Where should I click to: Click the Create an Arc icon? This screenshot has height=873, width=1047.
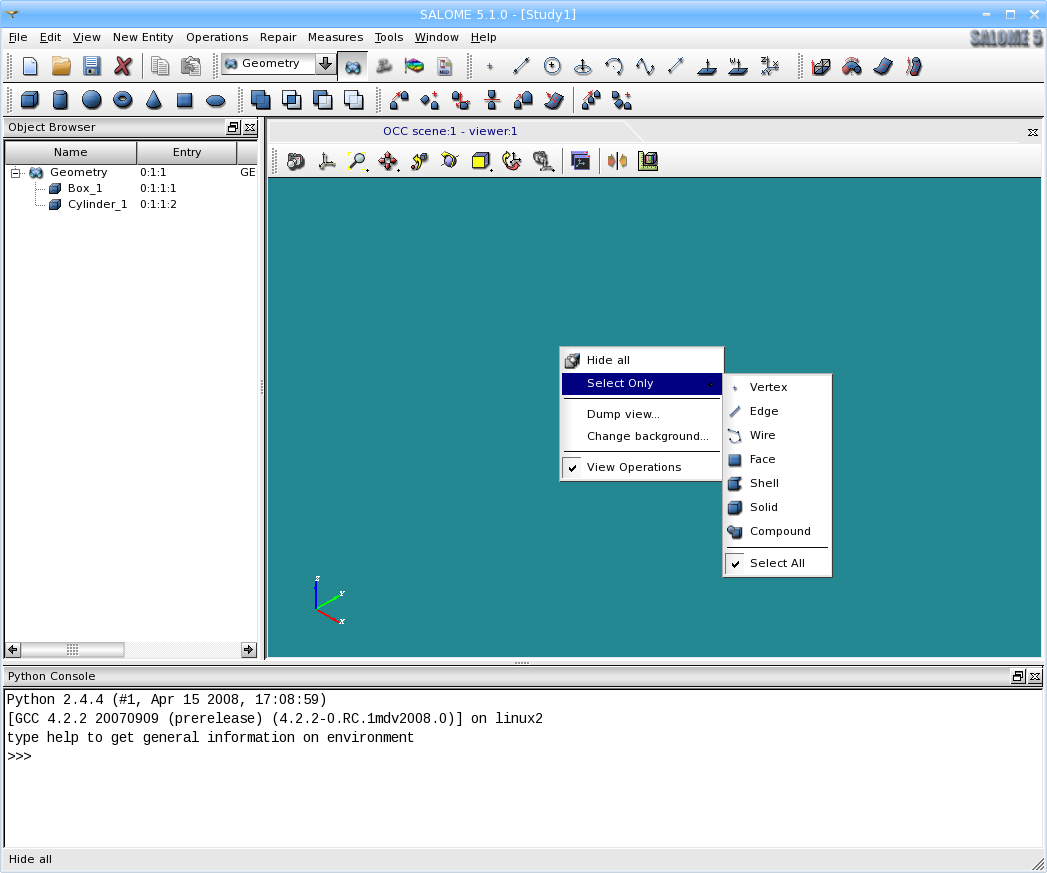click(614, 65)
